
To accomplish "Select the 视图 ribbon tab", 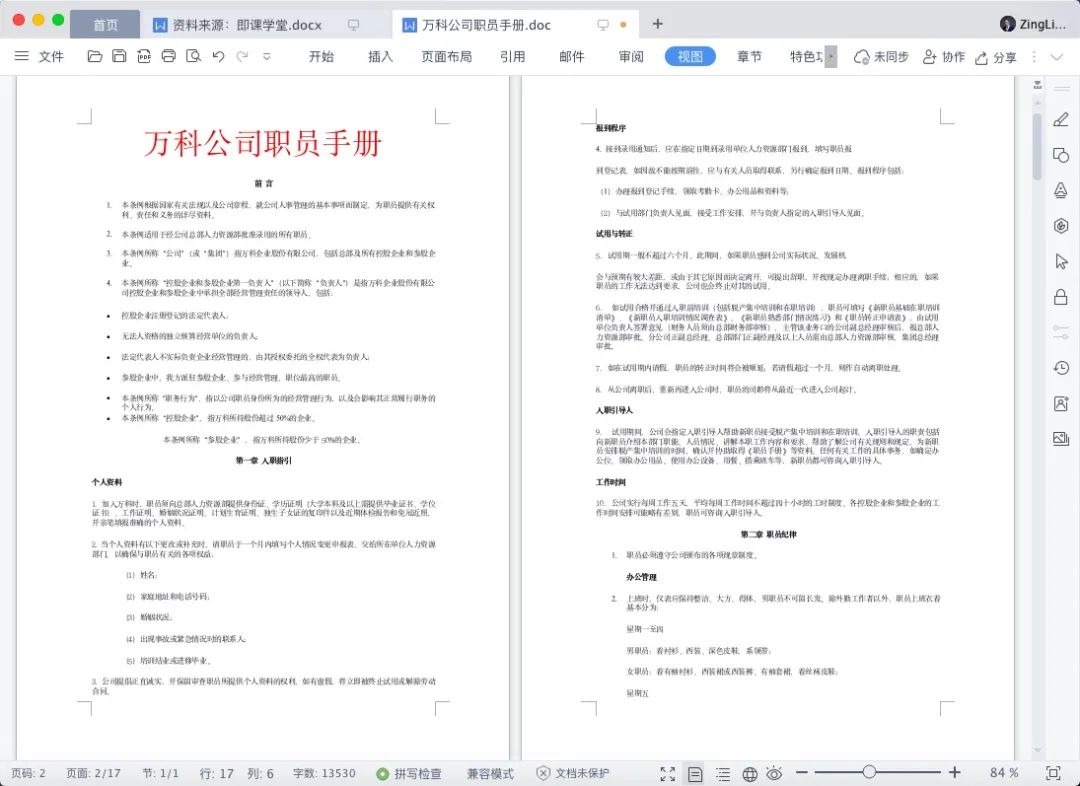I will click(x=690, y=56).
